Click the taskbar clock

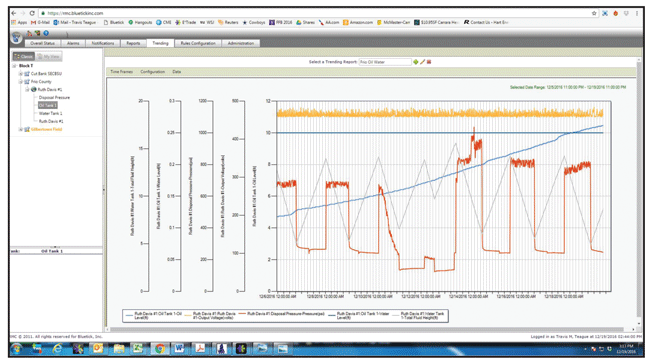626,349
